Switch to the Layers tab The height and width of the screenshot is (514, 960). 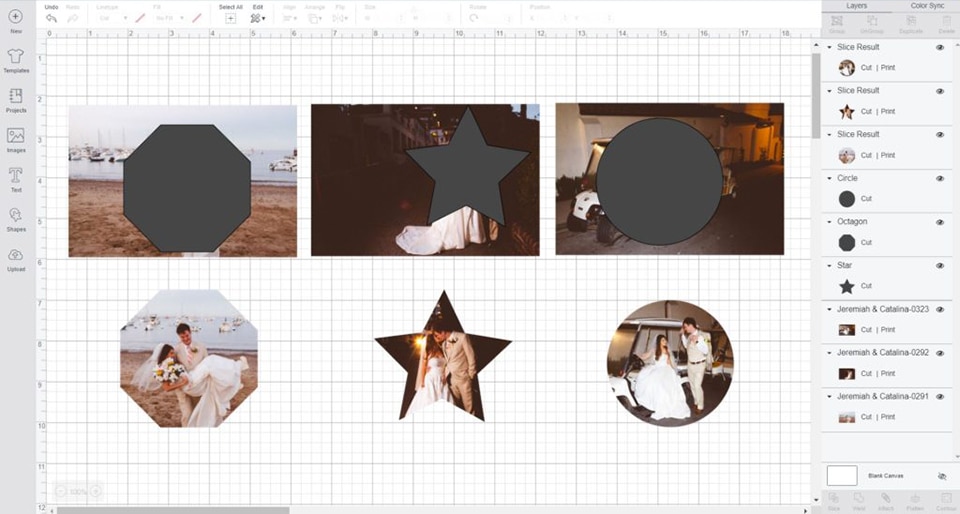click(857, 6)
